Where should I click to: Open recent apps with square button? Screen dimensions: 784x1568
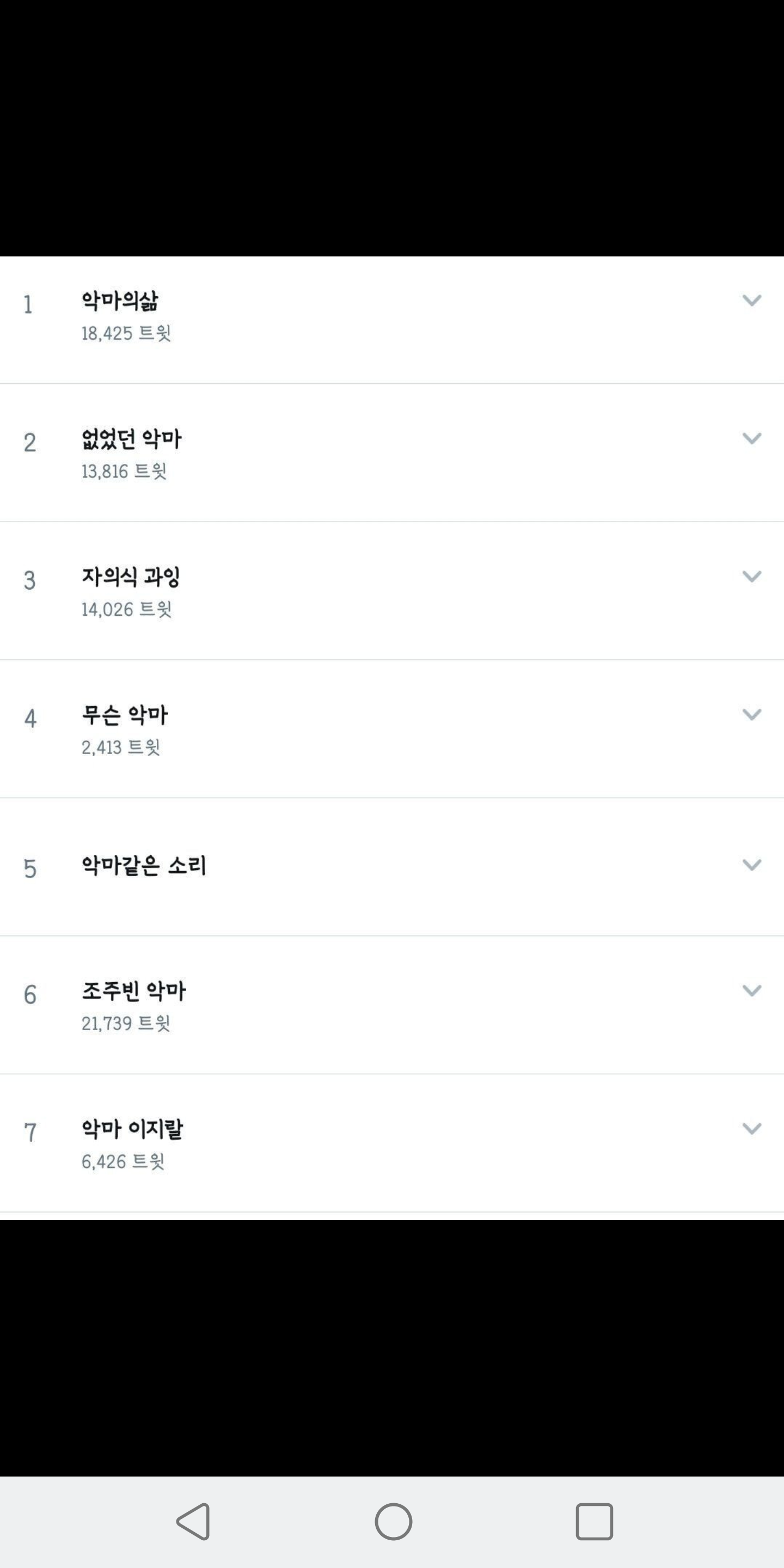tap(594, 1521)
